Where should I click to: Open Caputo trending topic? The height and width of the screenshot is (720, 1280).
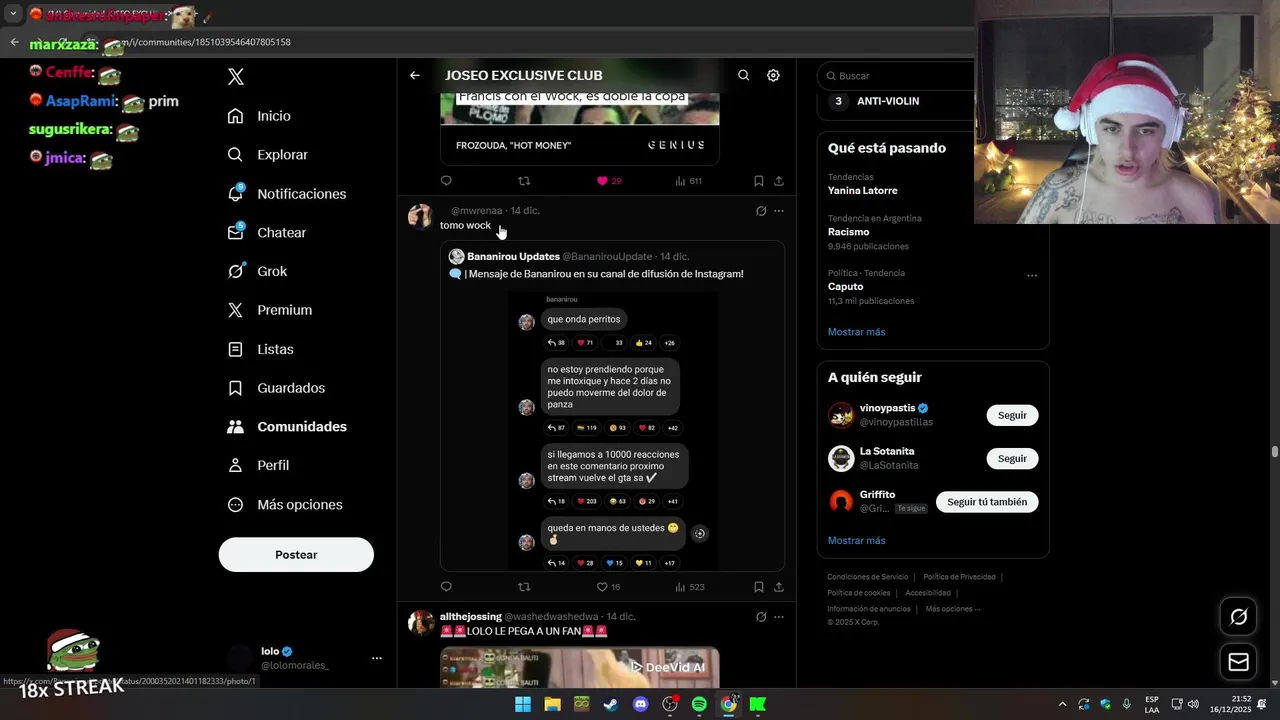[x=845, y=286]
